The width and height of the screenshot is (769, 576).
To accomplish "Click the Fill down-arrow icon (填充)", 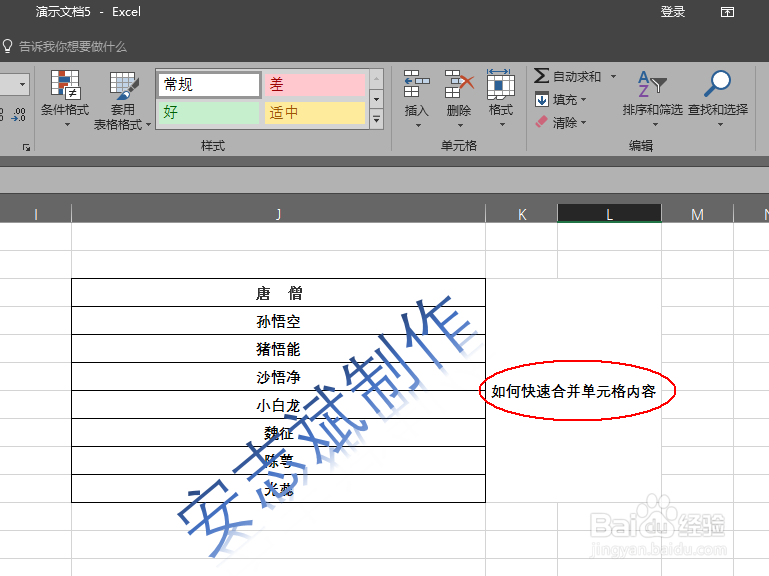I will 541,100.
